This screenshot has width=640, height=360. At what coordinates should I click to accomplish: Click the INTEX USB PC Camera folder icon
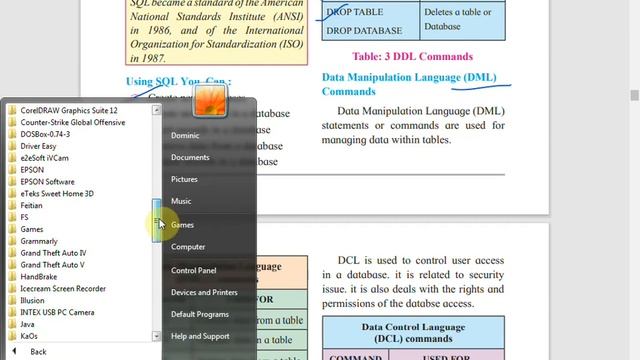tap(12, 312)
